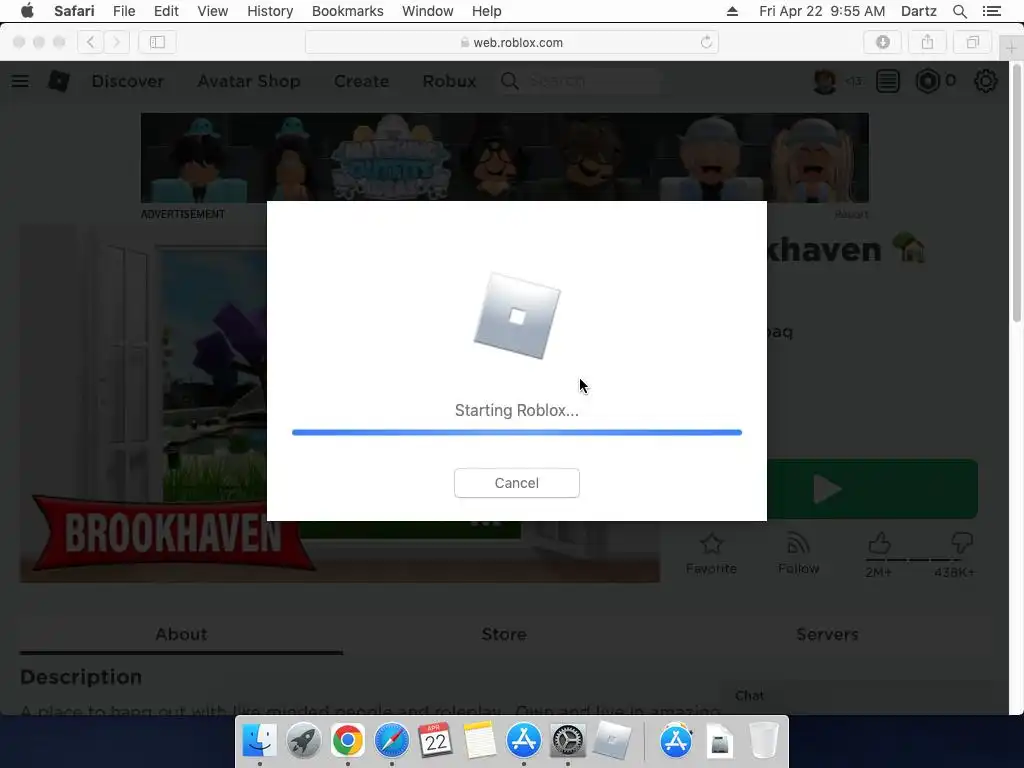Image resolution: width=1024 pixels, height=768 pixels.
Task: Open the Create page
Action: click(361, 81)
